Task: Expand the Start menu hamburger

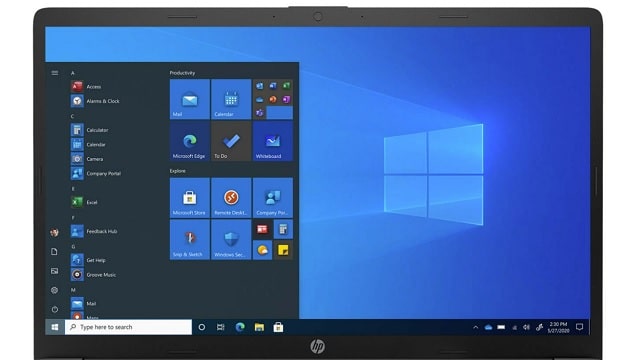Action: 55,73
